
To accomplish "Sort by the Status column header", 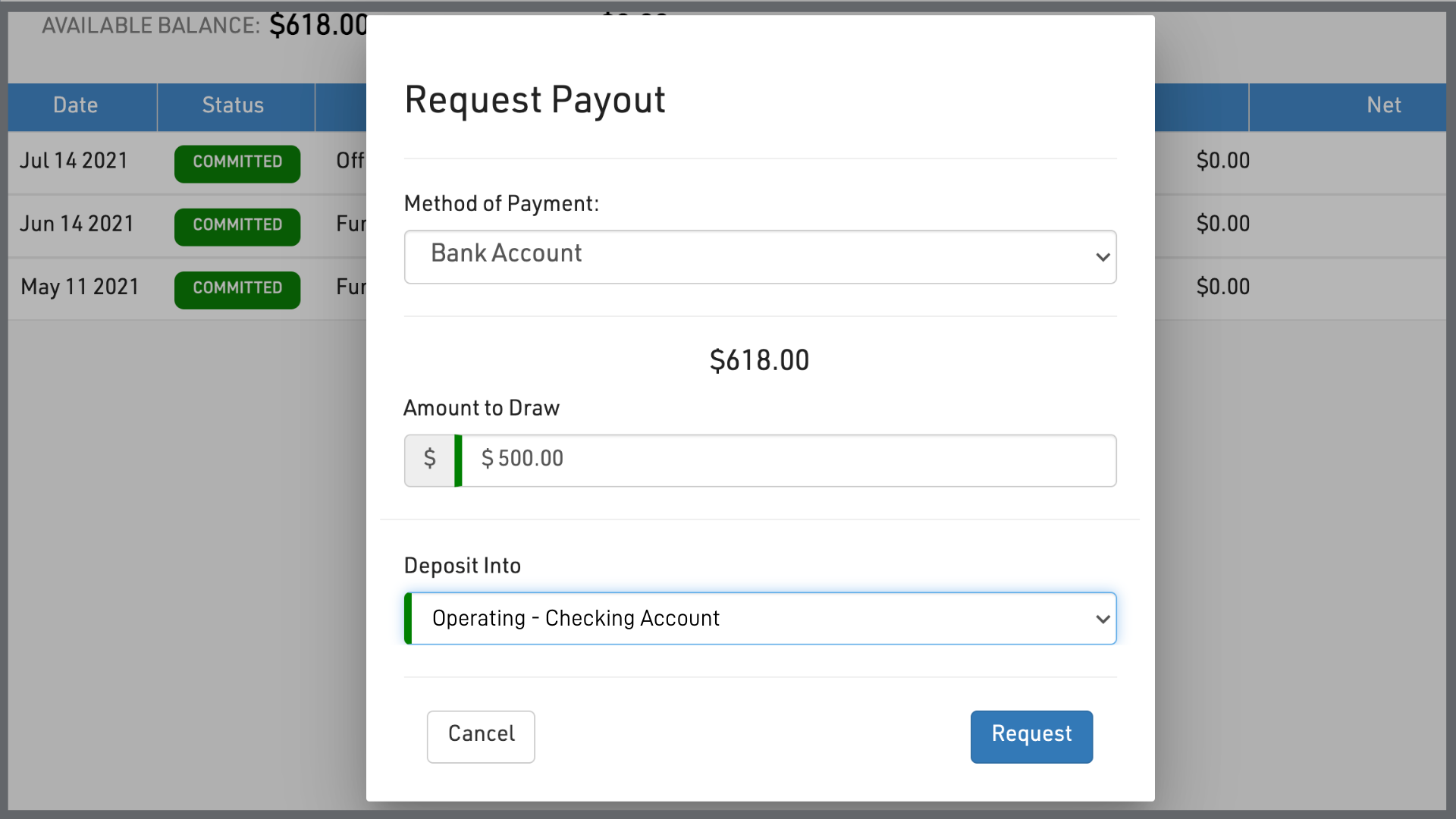I will (x=233, y=105).
